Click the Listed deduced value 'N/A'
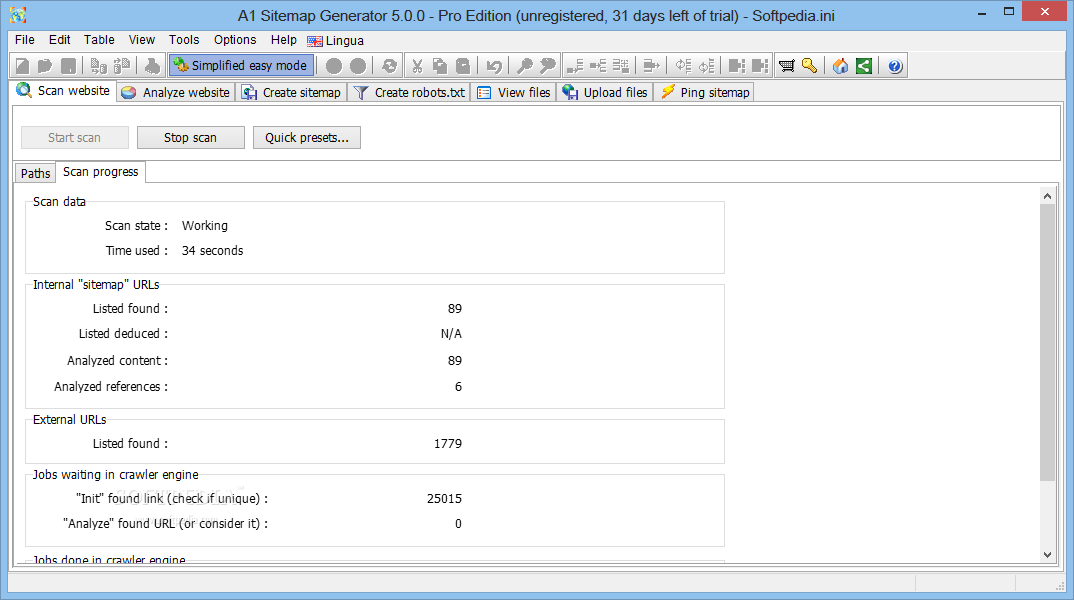Screen dimensions: 1074x600 tap(451, 334)
